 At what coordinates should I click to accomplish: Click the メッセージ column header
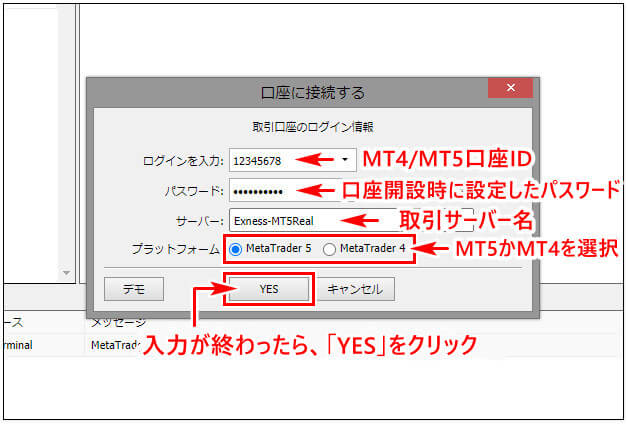tap(118, 323)
